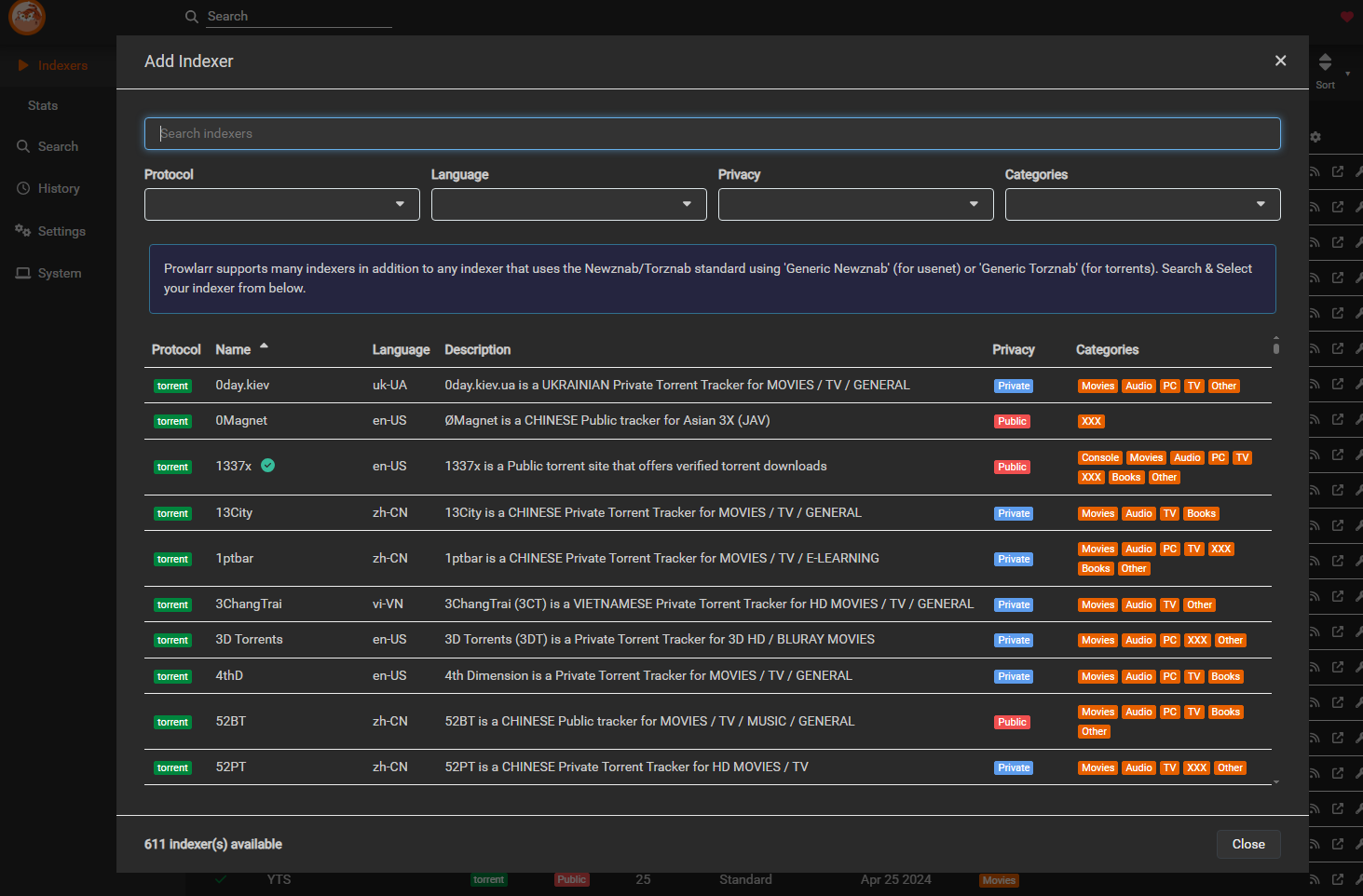Click the red heart donate icon

click(1346, 17)
